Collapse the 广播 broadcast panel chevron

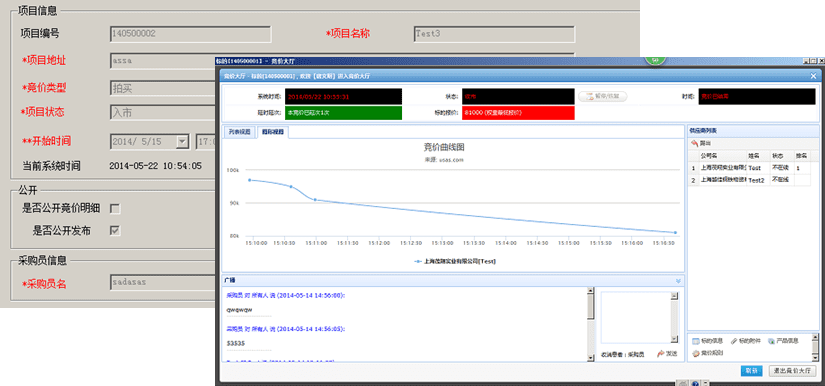pos(678,281)
